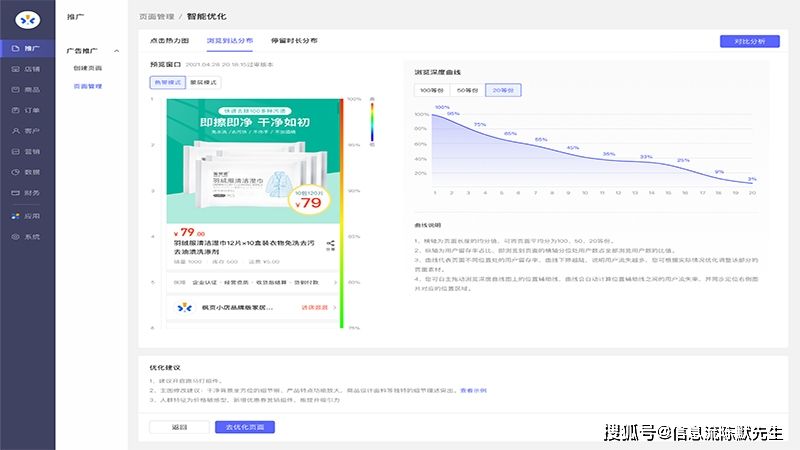The image size is (800, 450).
Task: Choose 50等份 curve granularity
Action: 467,90
